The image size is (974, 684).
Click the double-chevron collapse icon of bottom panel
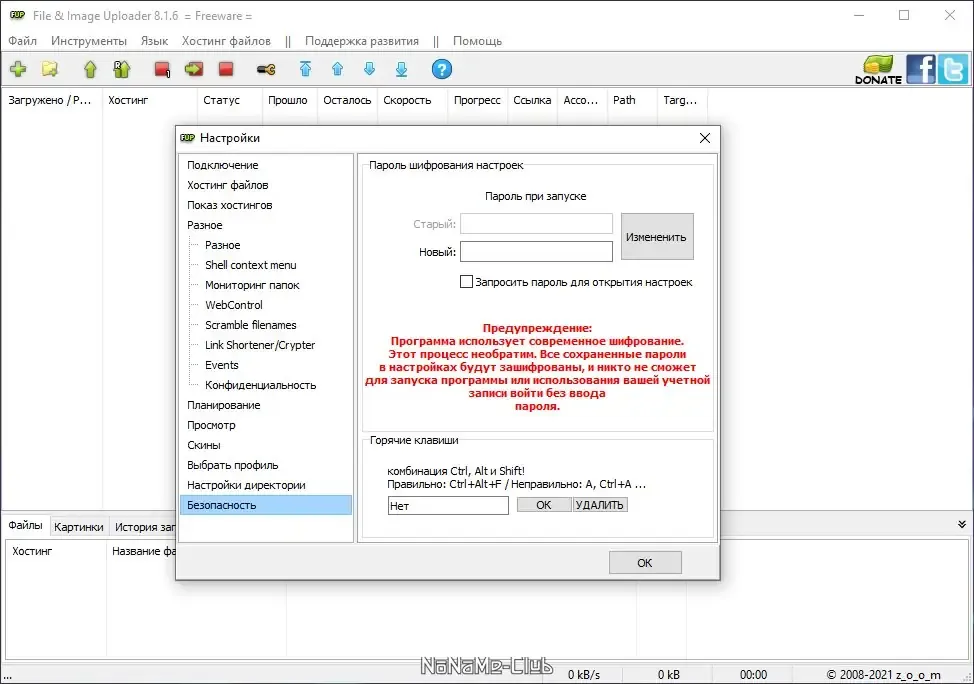(962, 524)
